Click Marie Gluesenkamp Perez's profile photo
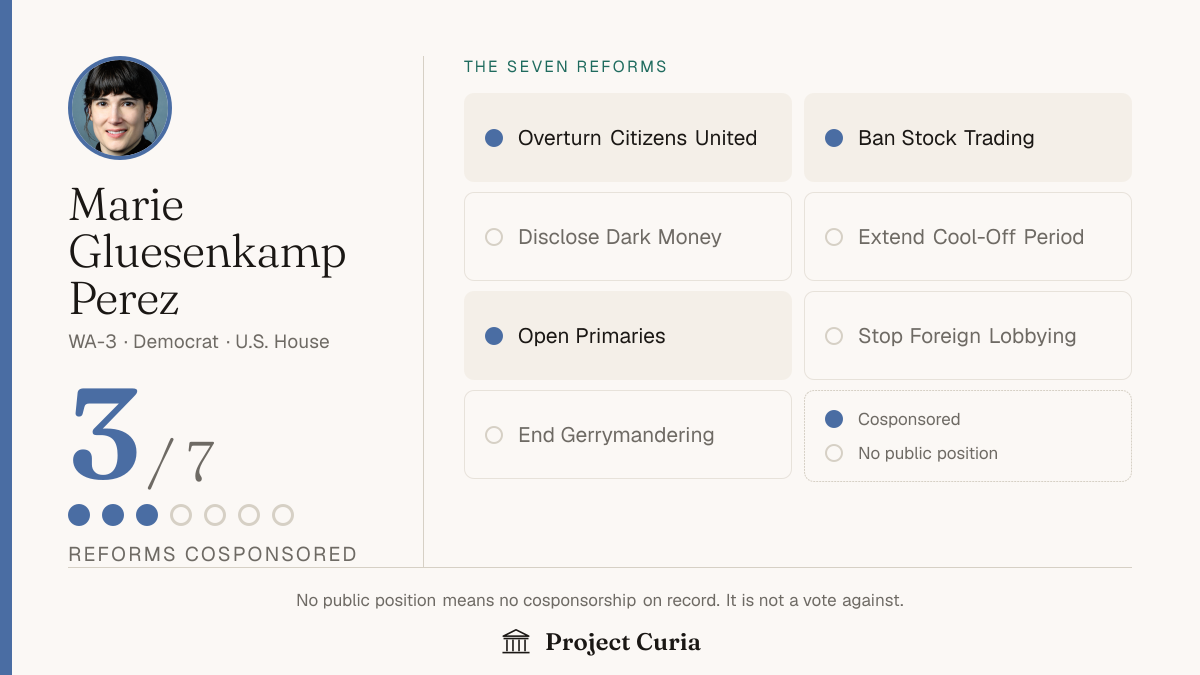The image size is (1200, 675). pos(120,108)
